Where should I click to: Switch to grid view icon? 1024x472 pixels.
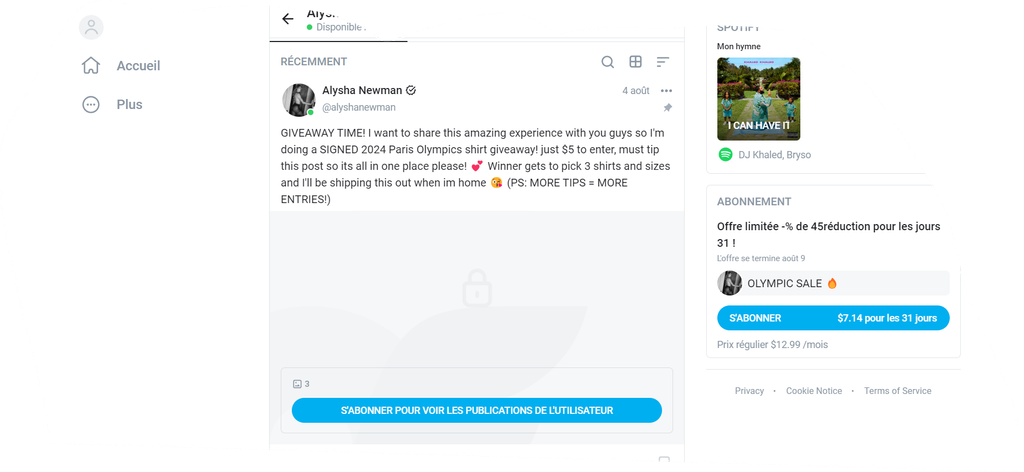click(635, 62)
